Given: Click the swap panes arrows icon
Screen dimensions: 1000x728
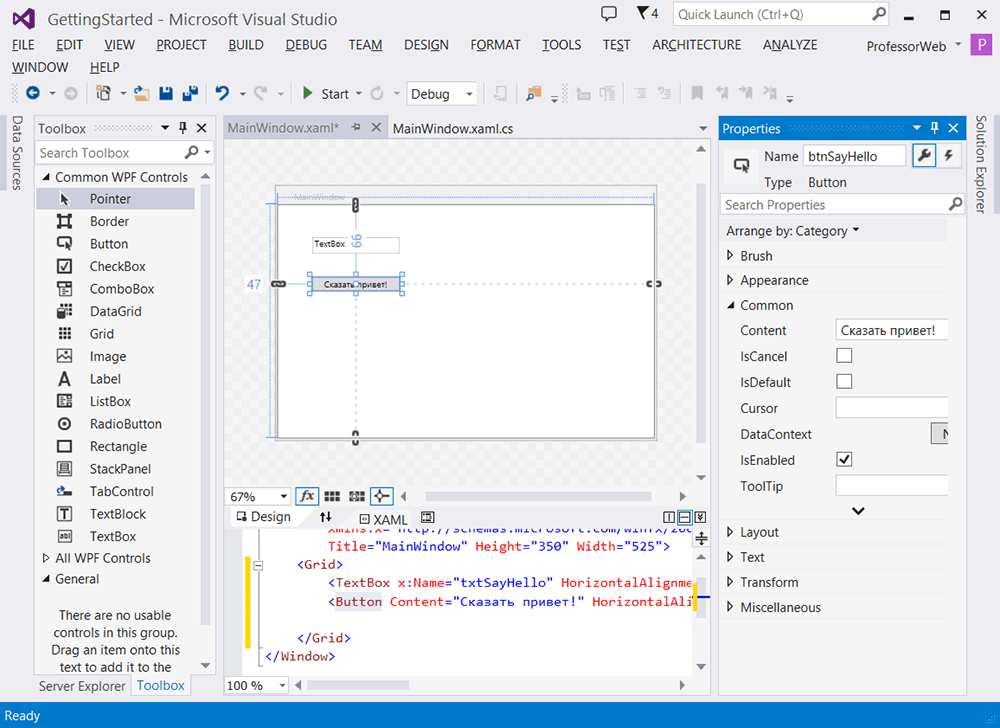Looking at the screenshot, I should [325, 517].
